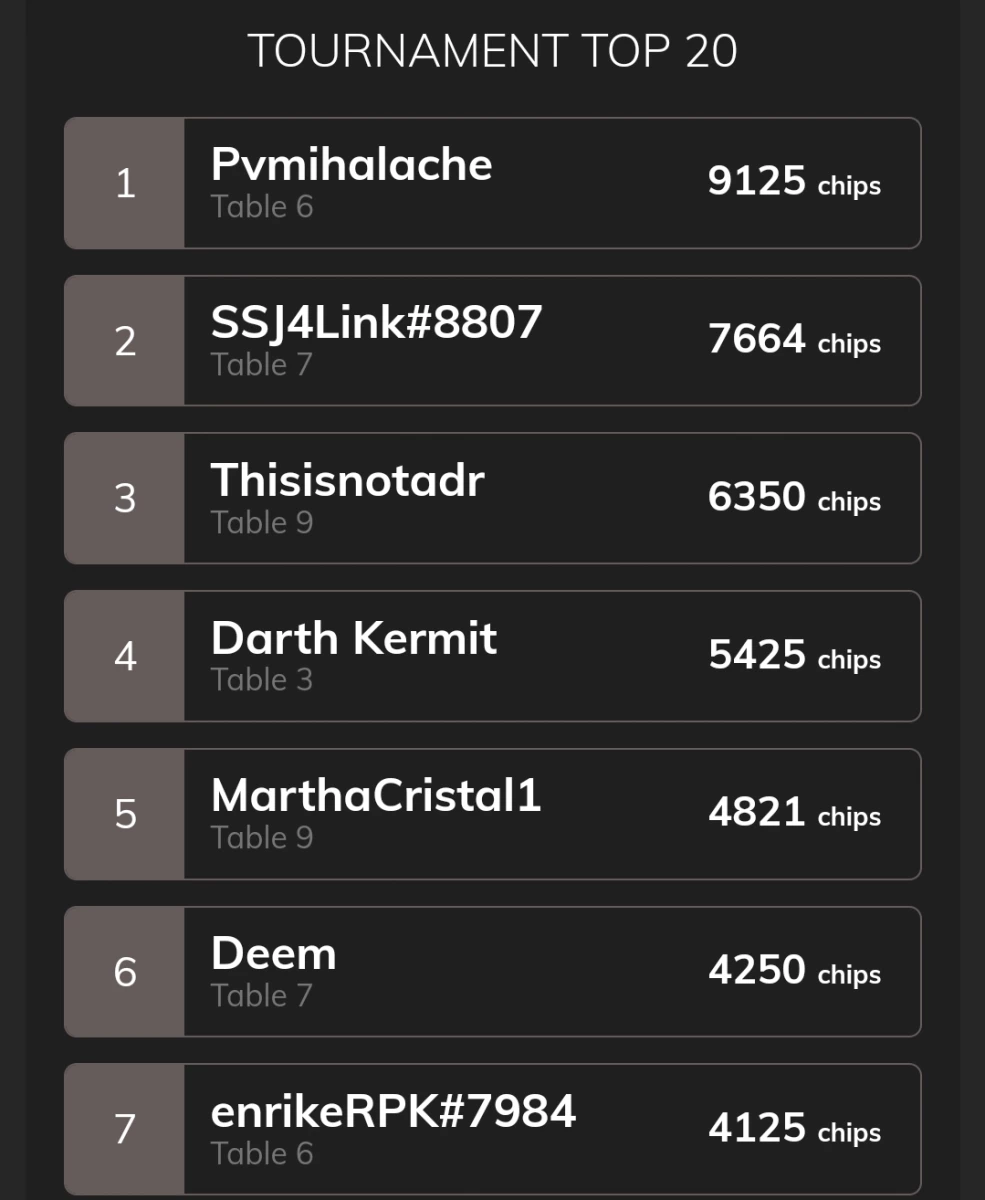
Task: Click the Tournament Top 20 heading
Action: click(x=492, y=51)
